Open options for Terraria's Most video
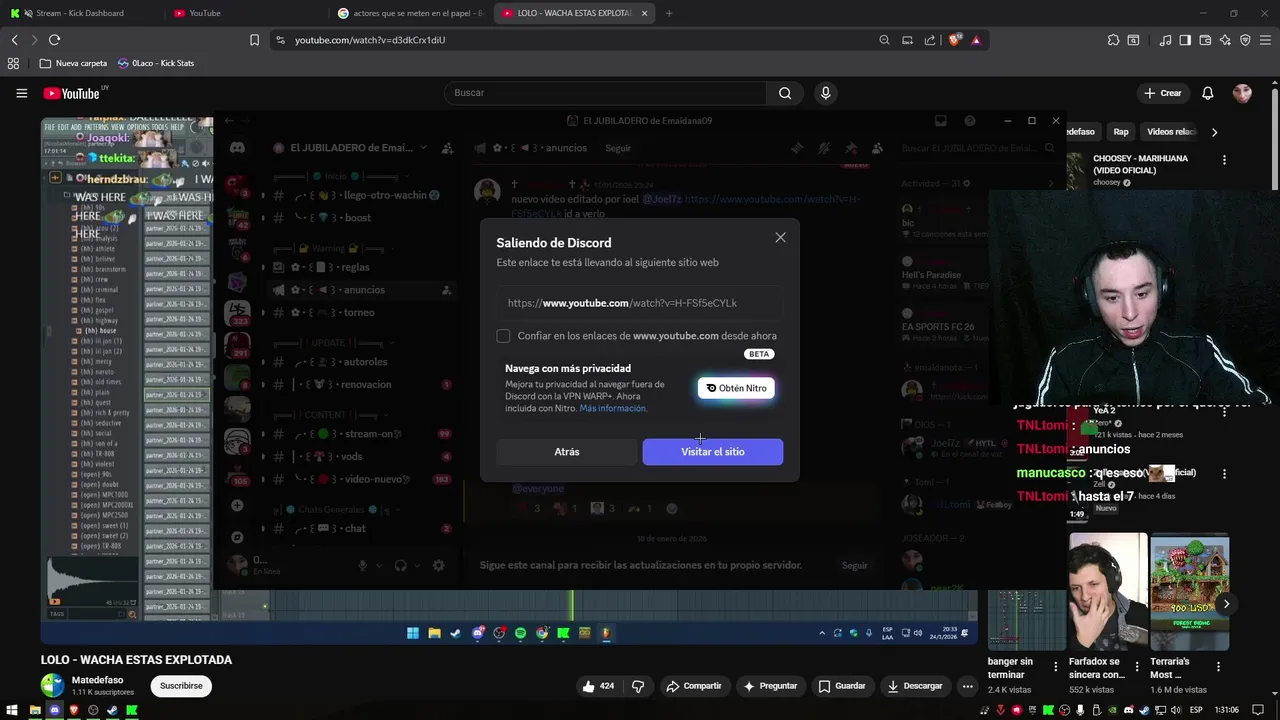 point(1218,667)
